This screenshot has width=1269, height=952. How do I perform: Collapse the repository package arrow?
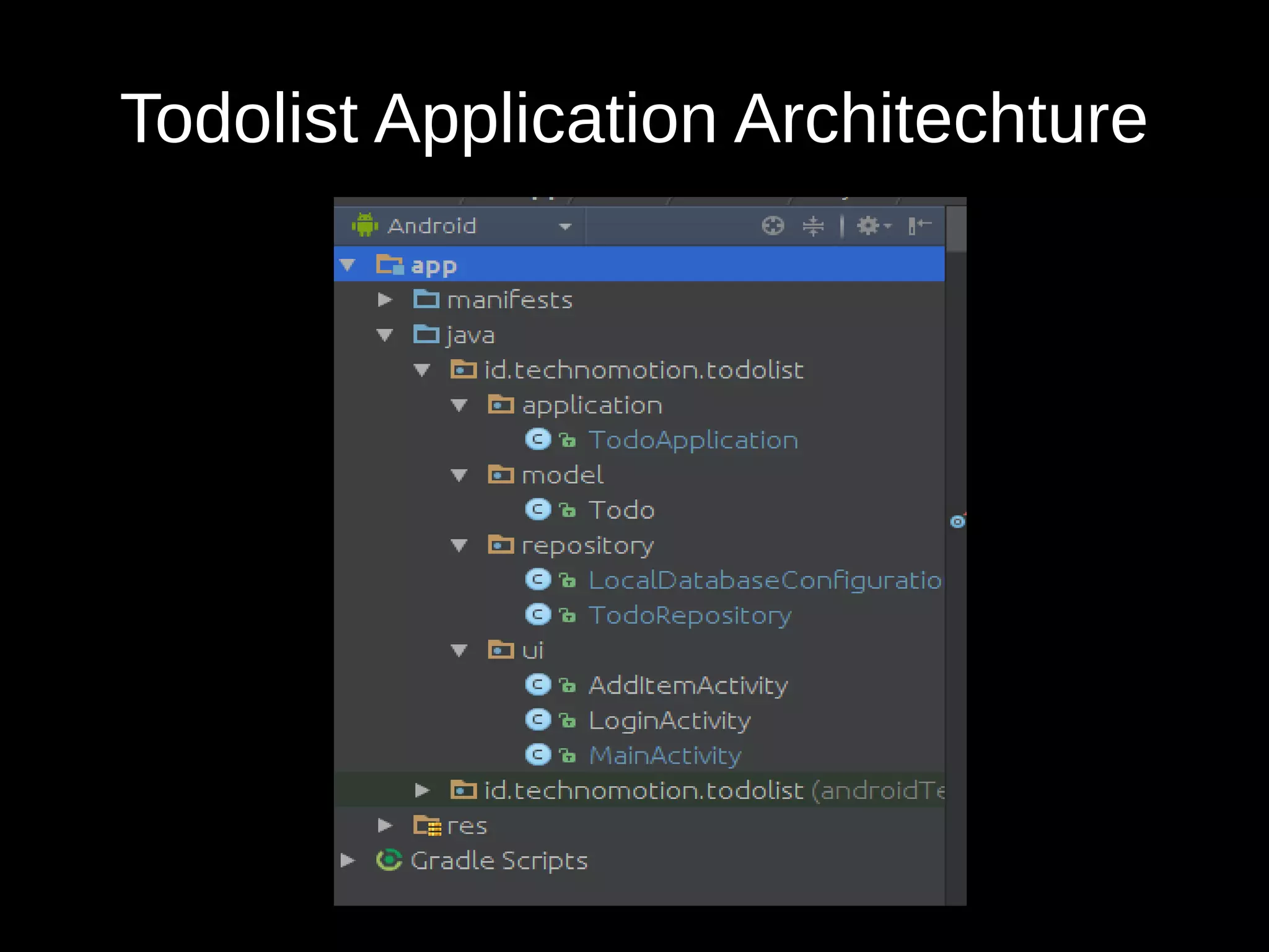[x=459, y=545]
